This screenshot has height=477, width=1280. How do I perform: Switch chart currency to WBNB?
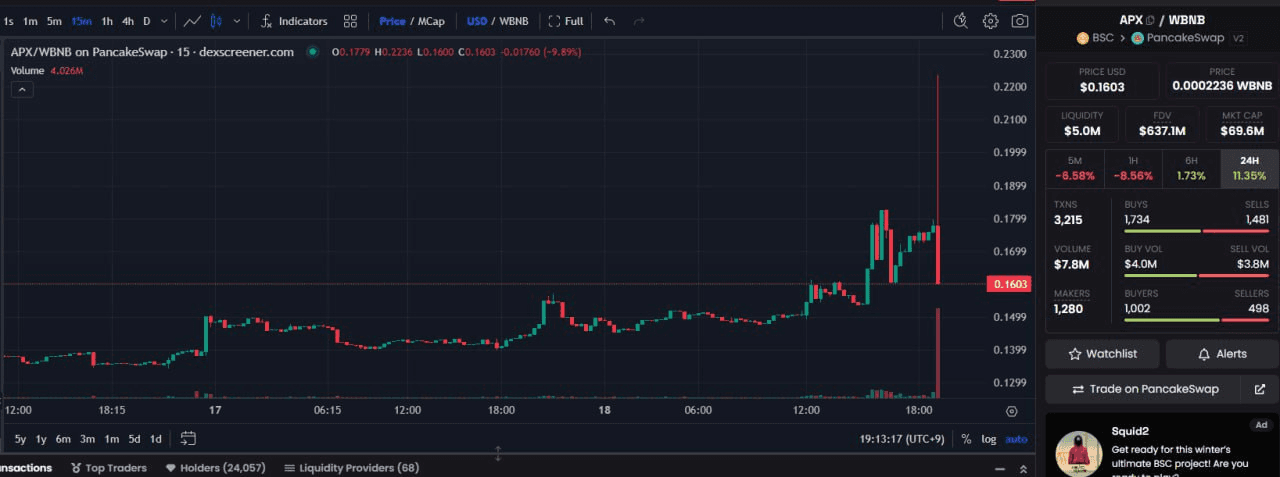[514, 21]
